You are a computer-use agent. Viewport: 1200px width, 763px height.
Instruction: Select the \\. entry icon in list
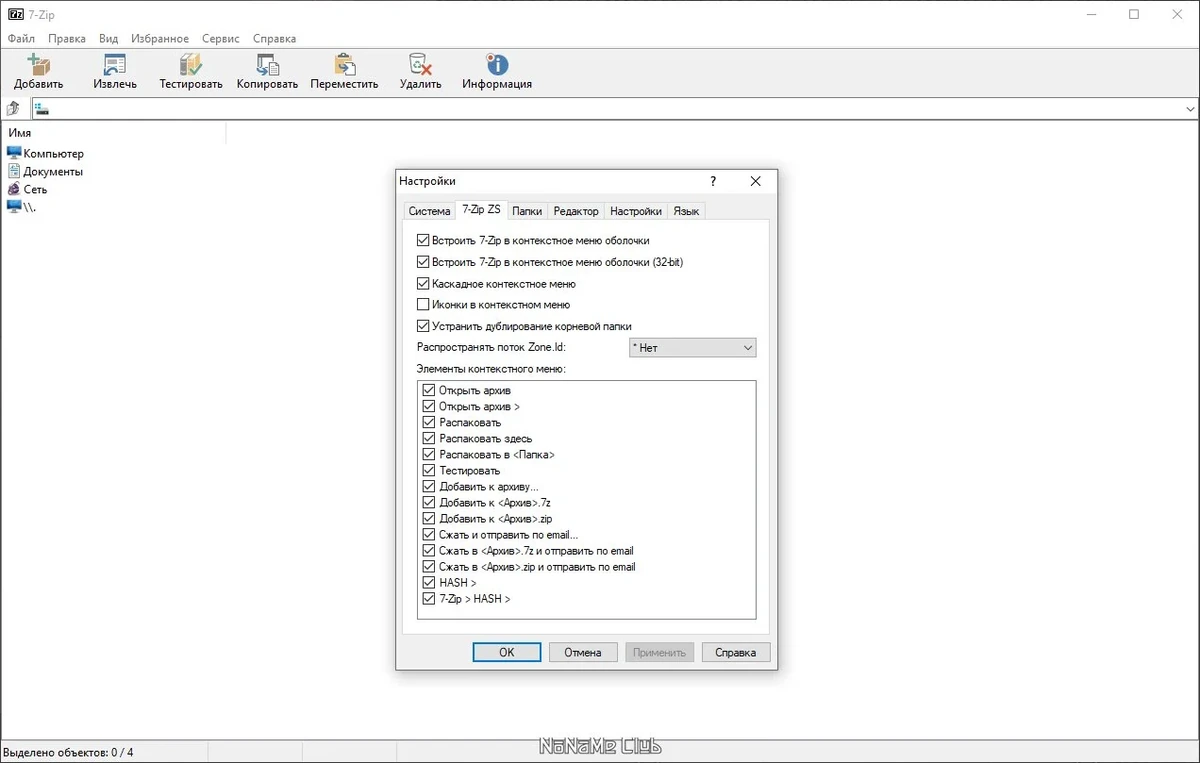click(14, 206)
